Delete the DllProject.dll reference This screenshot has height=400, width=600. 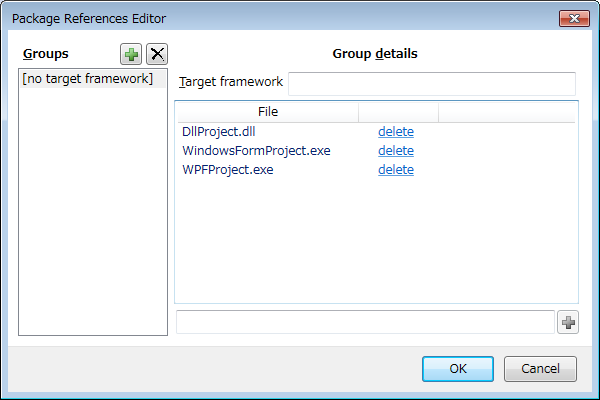click(x=396, y=132)
